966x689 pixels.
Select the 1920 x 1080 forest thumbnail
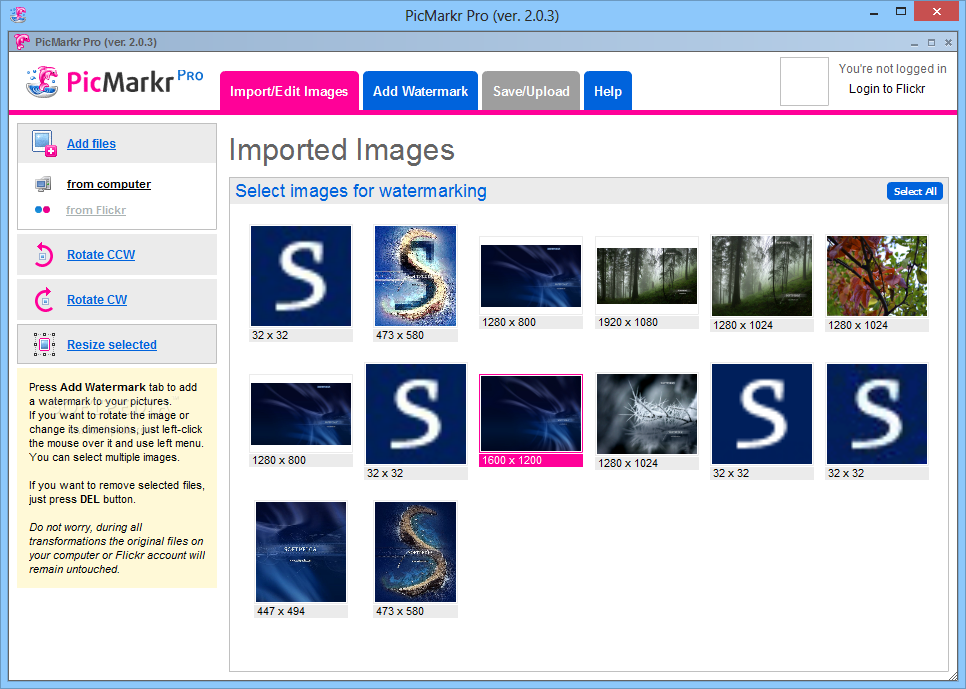647,275
